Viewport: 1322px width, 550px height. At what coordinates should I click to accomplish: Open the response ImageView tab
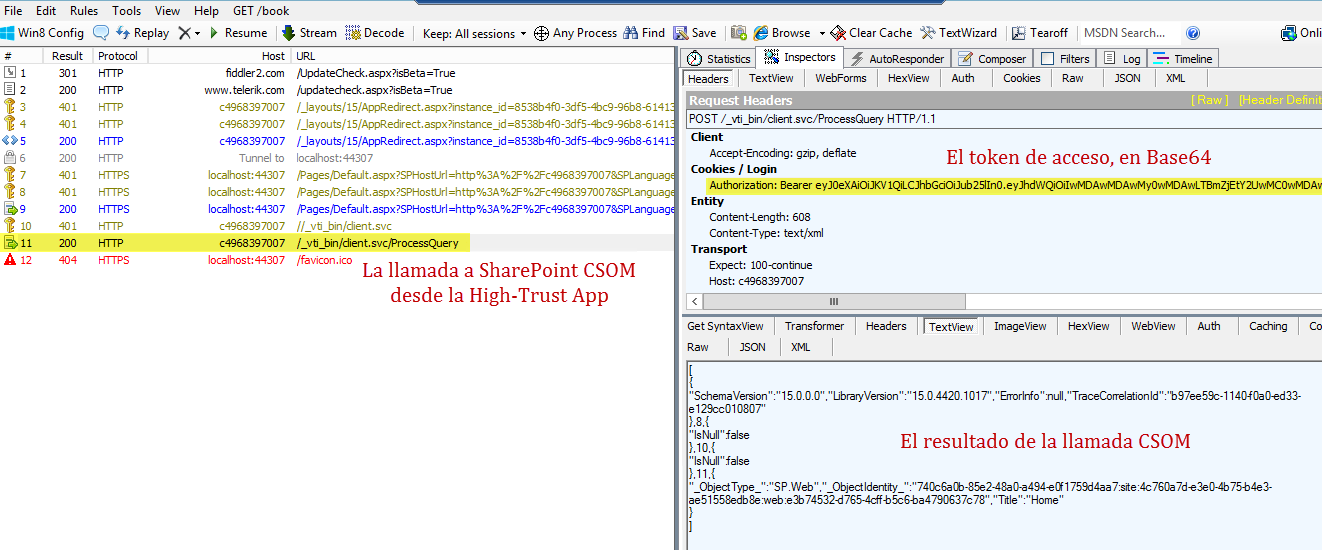pos(1018,326)
